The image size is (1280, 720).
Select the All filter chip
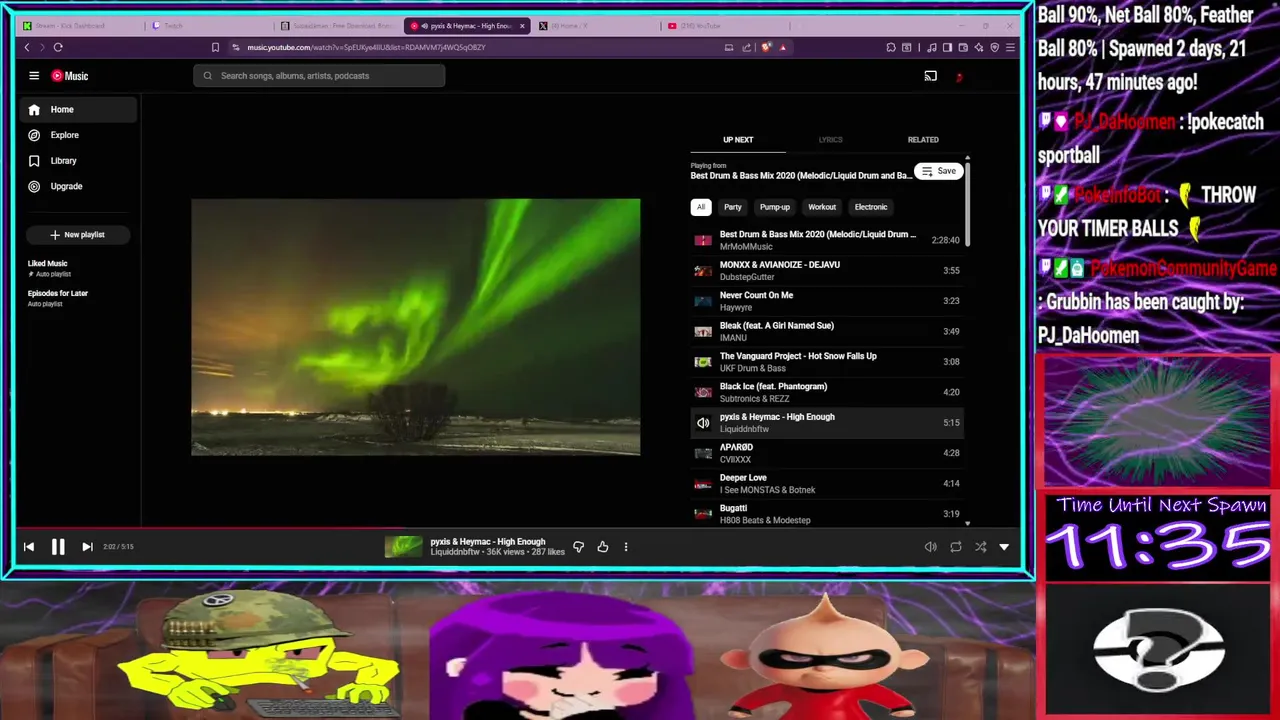click(701, 207)
